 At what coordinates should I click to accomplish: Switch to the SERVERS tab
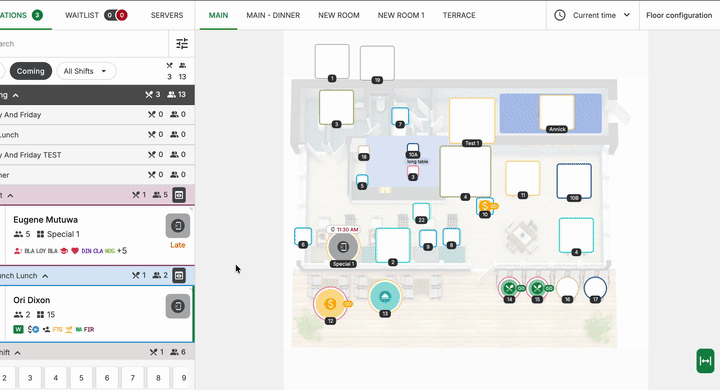tap(167, 15)
